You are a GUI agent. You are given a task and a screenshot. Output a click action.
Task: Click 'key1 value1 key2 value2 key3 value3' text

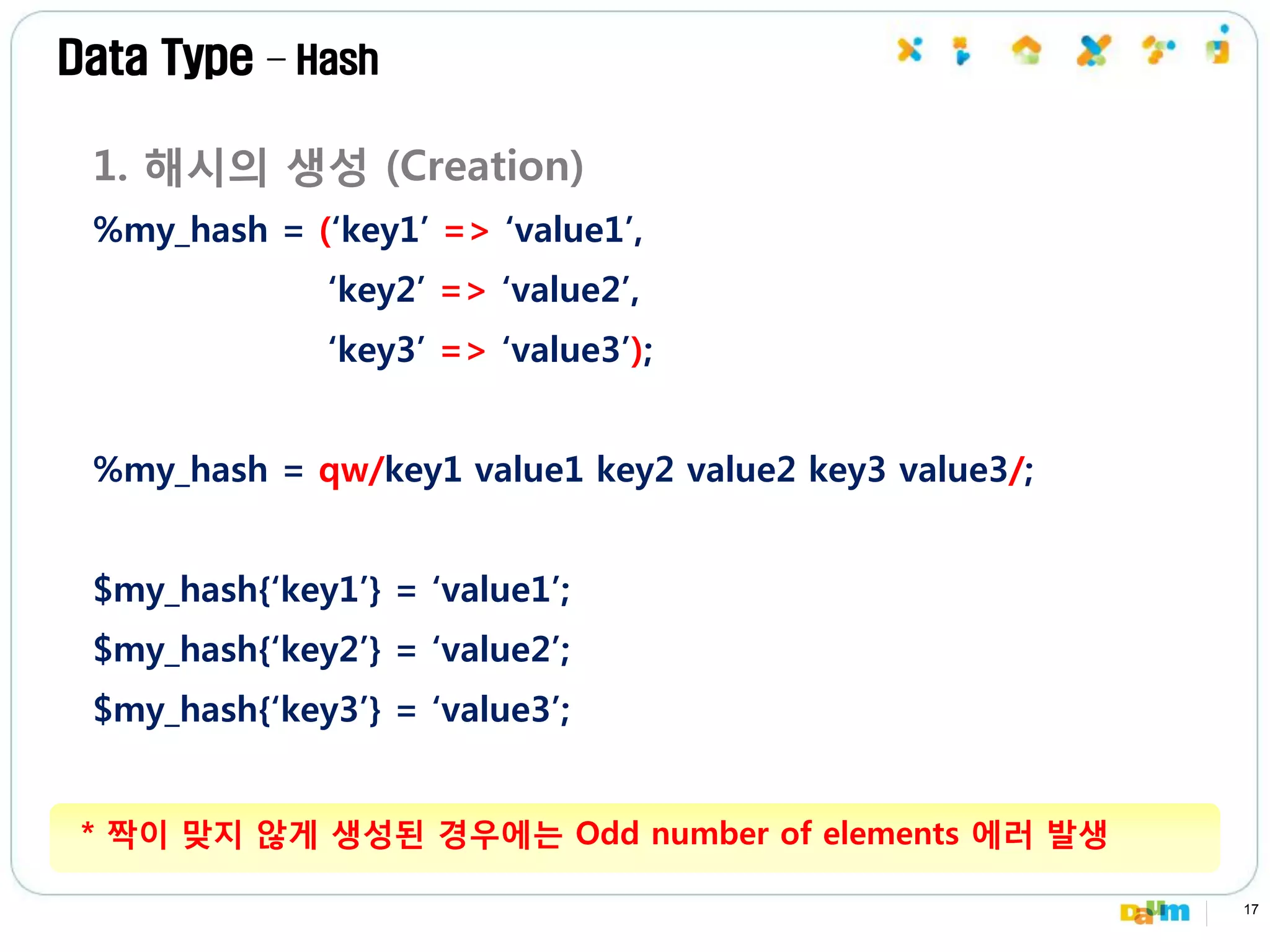coord(696,469)
